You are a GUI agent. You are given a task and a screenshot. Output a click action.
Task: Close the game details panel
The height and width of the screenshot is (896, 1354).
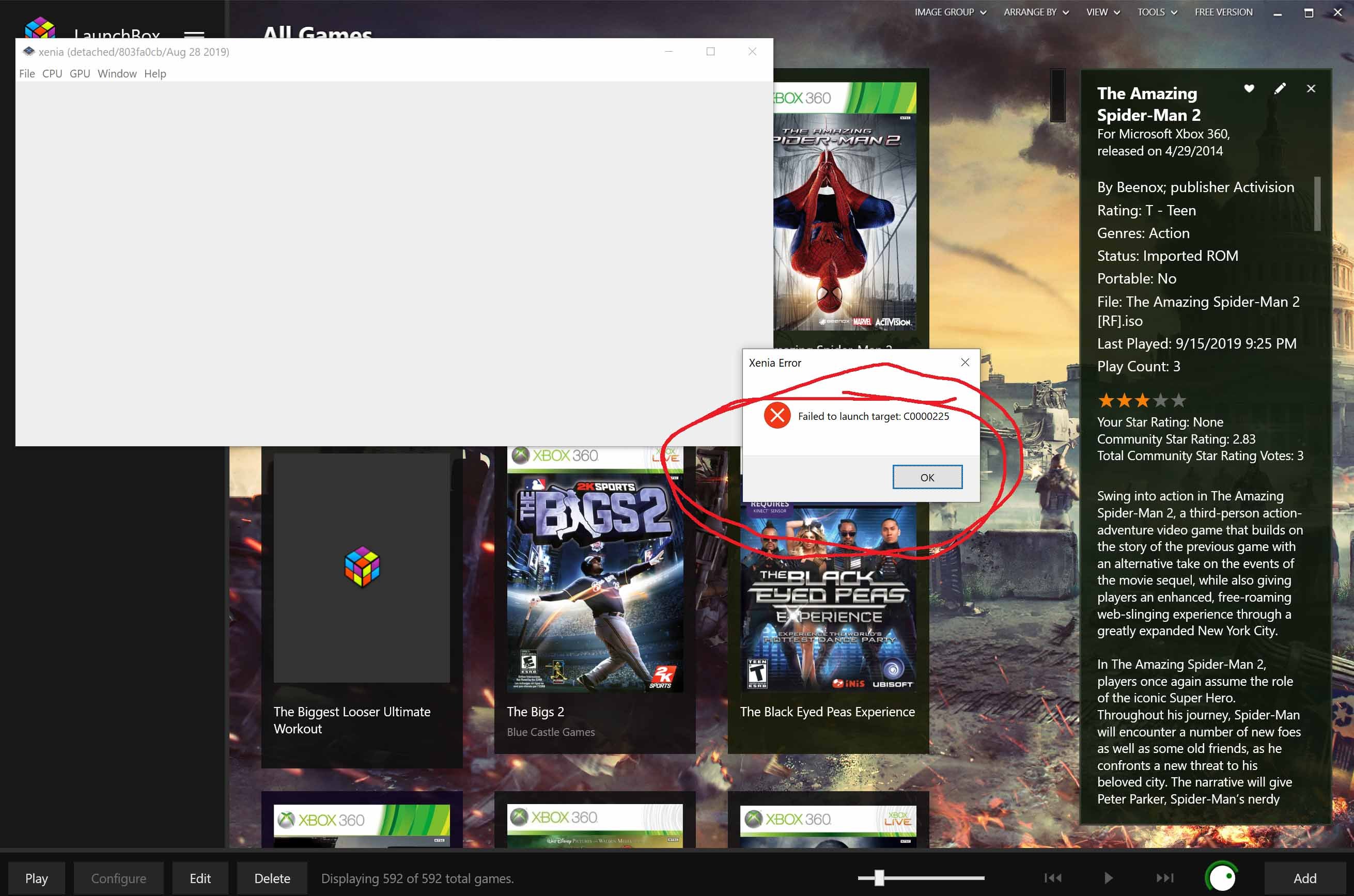pos(1311,89)
